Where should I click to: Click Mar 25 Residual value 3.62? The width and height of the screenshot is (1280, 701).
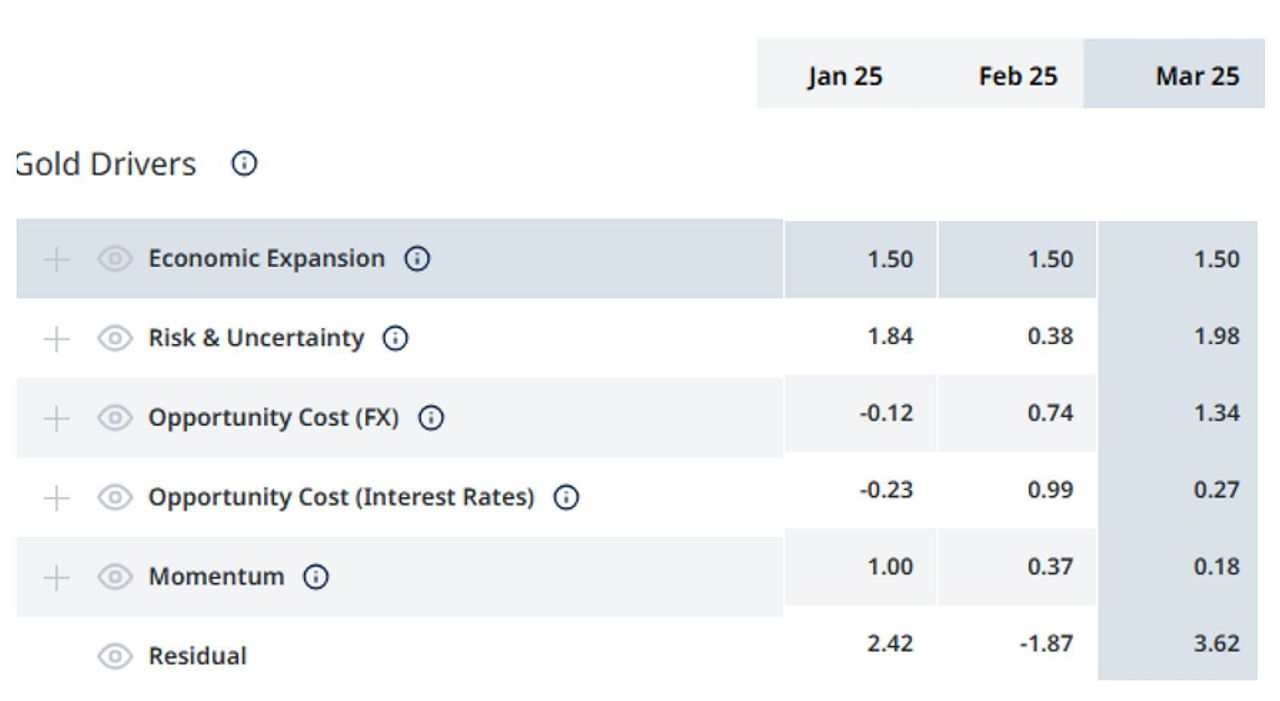[1216, 643]
